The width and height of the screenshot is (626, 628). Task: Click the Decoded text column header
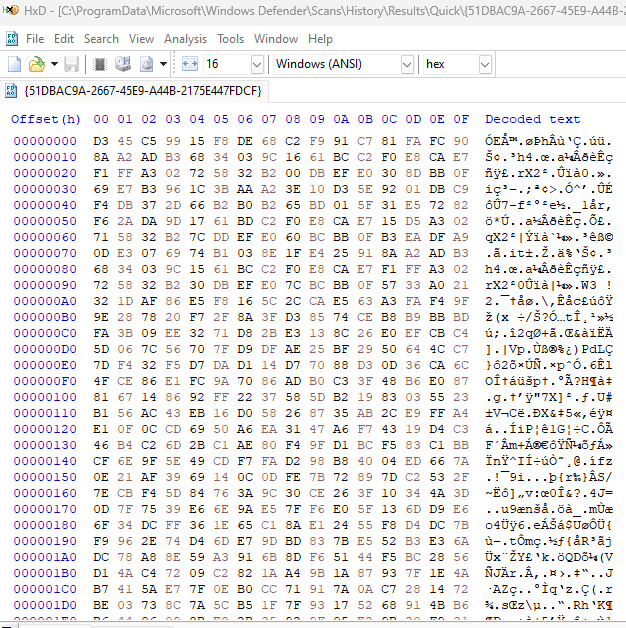(533, 119)
